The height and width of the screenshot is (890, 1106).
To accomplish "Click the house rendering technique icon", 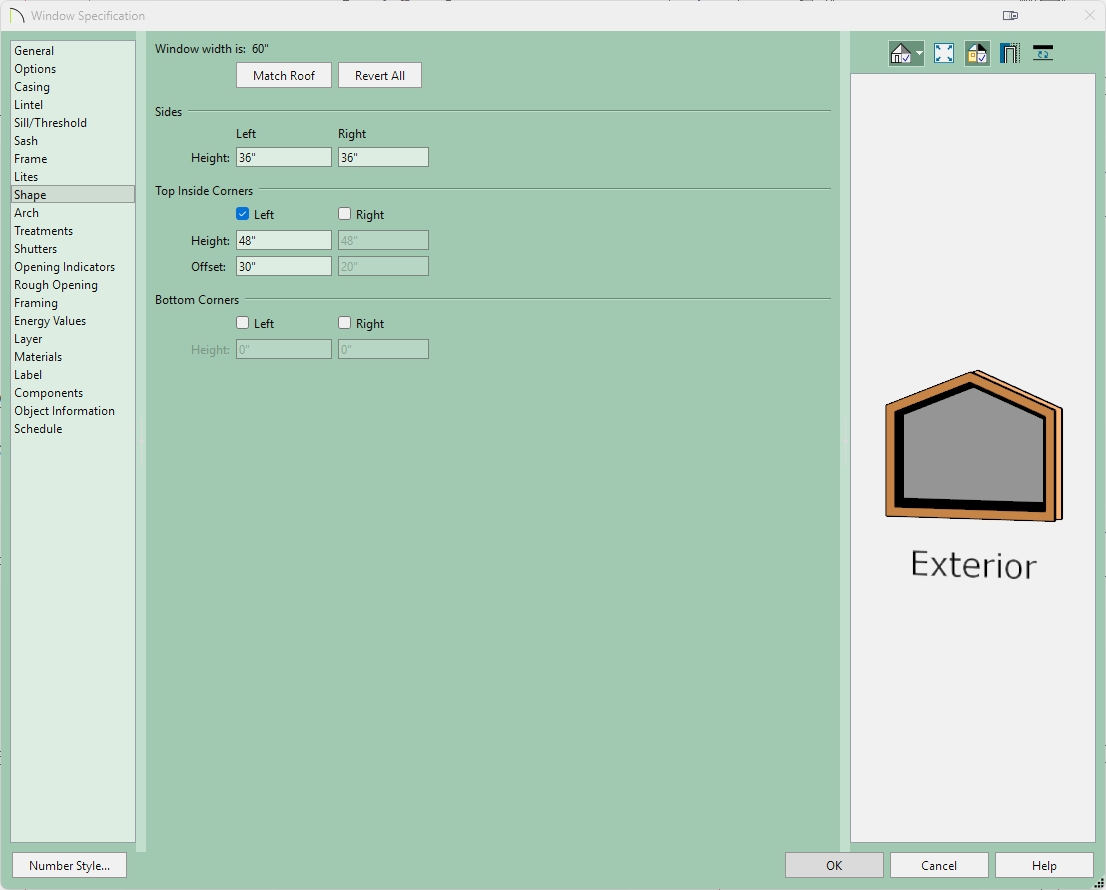I will [901, 54].
